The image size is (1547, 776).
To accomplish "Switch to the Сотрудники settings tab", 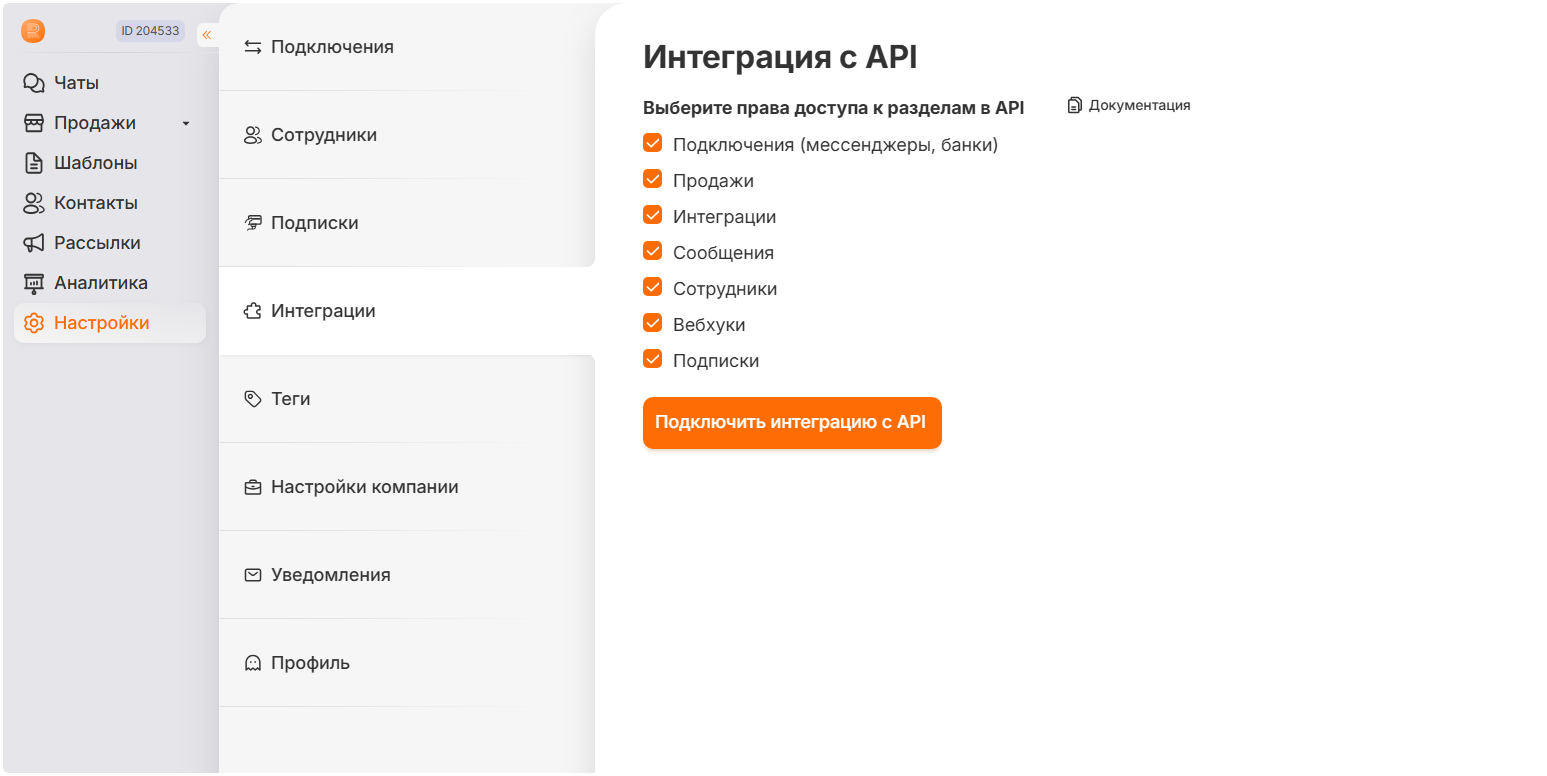I will click(x=323, y=135).
